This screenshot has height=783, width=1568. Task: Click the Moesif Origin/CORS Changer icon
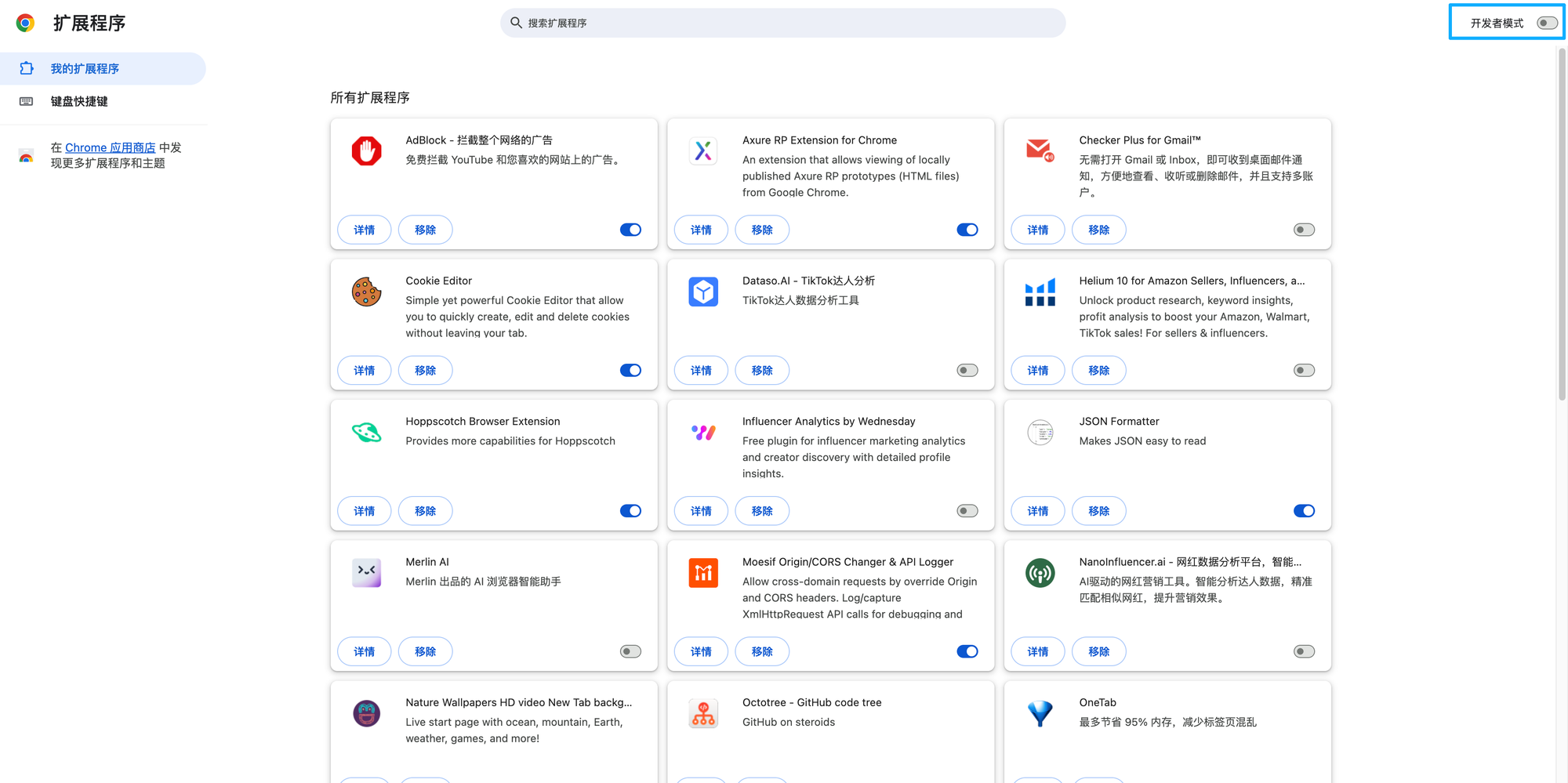point(703,572)
